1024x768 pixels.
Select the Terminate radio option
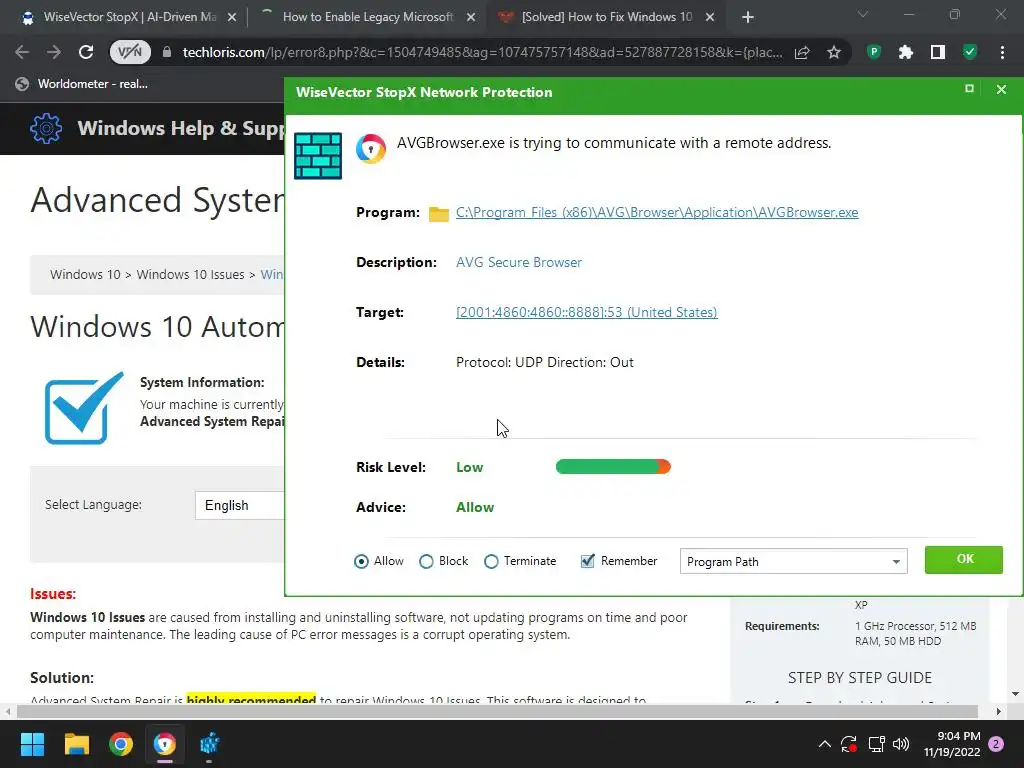click(491, 562)
